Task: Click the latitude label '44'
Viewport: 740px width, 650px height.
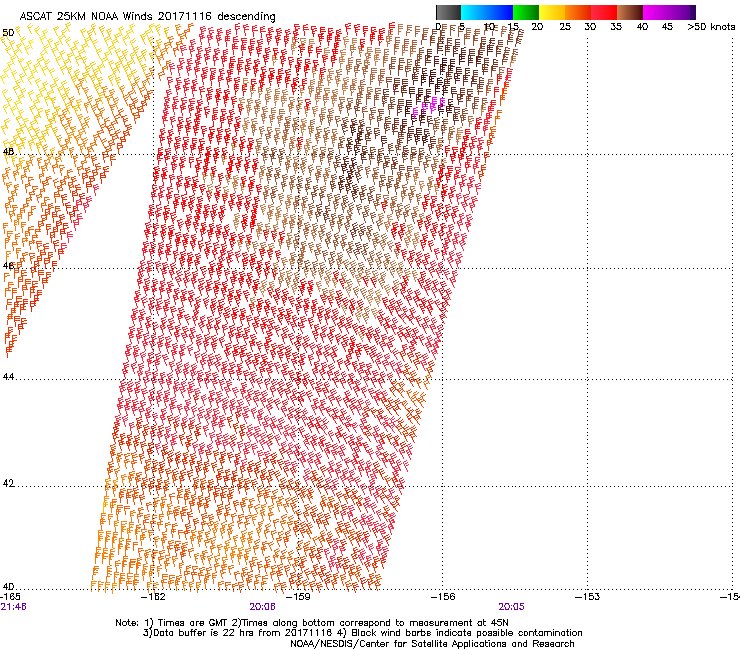Action: [x=8, y=377]
